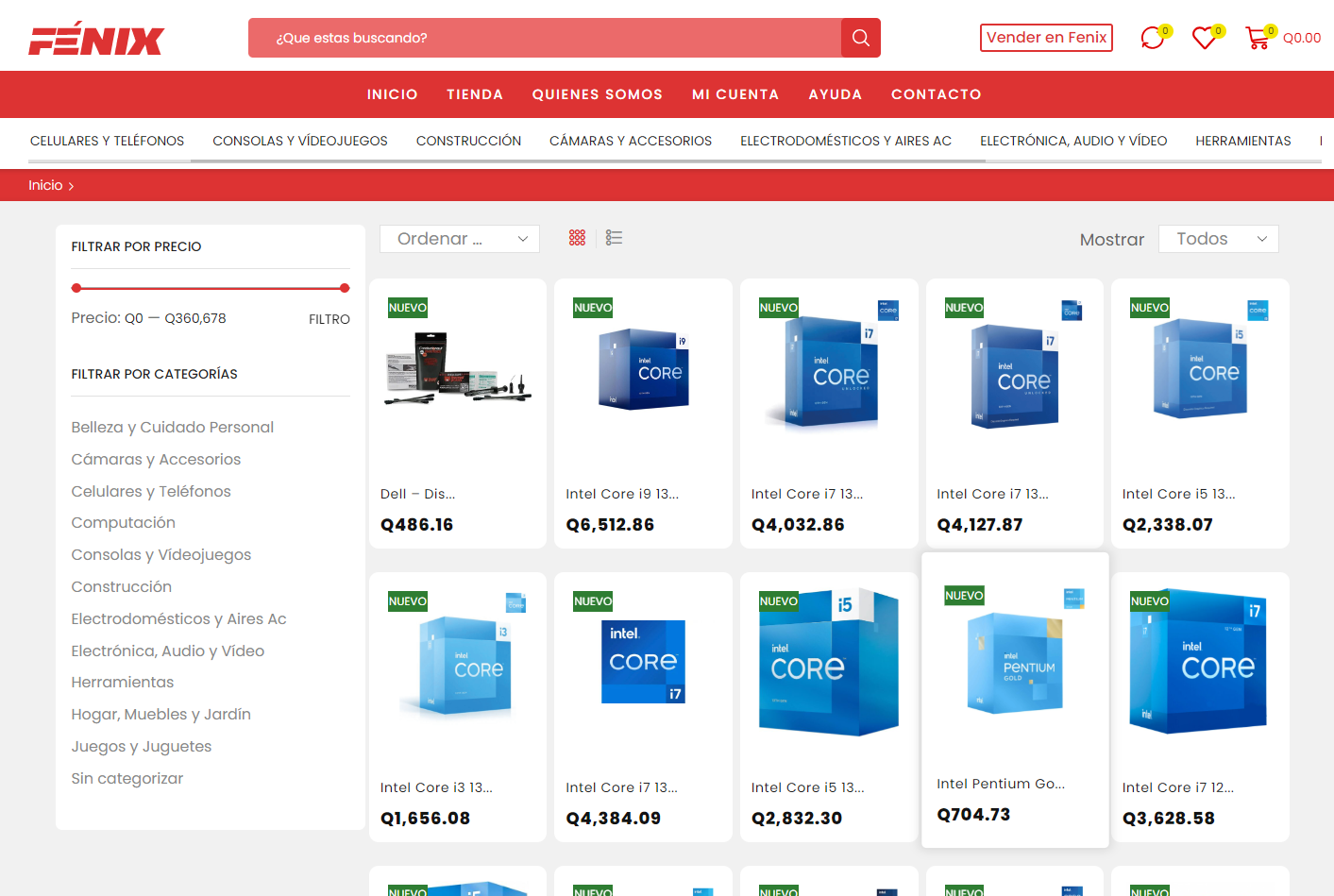Switch to list view layout
Image resolution: width=1334 pixels, height=896 pixels.
[614, 238]
